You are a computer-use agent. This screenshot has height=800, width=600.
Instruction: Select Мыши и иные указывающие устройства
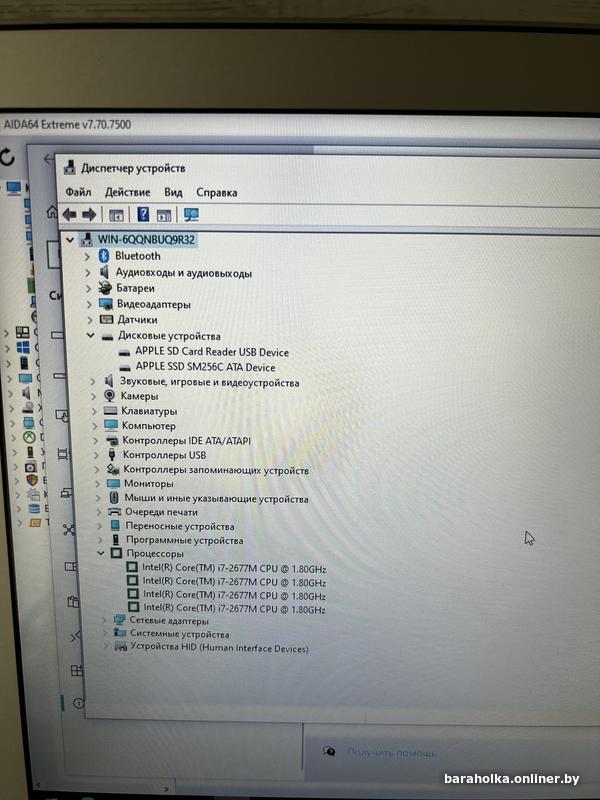(216, 498)
